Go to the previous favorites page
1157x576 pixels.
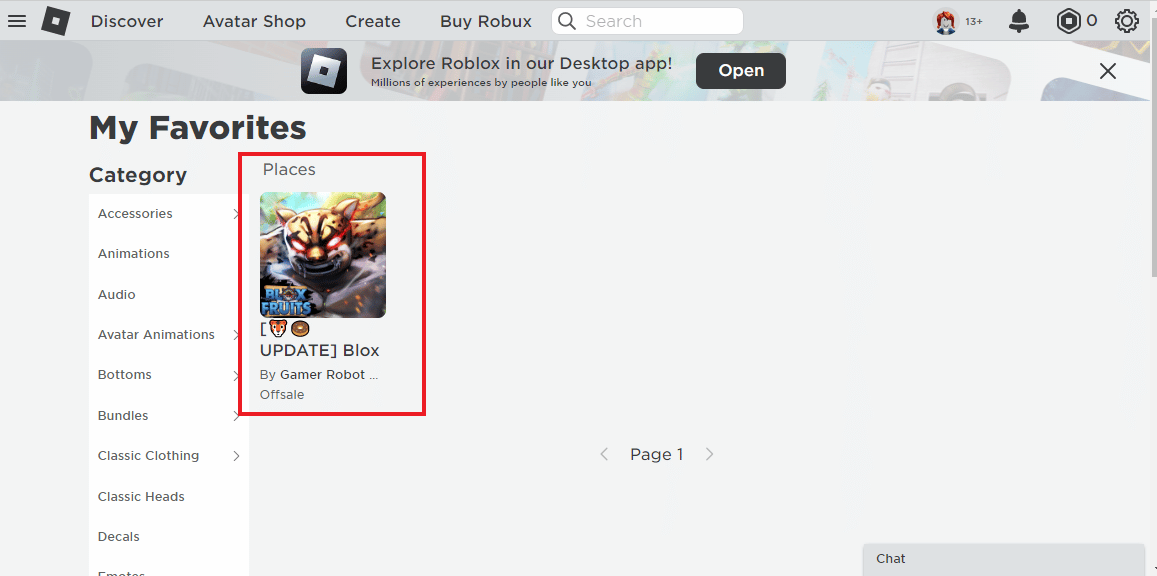[604, 454]
